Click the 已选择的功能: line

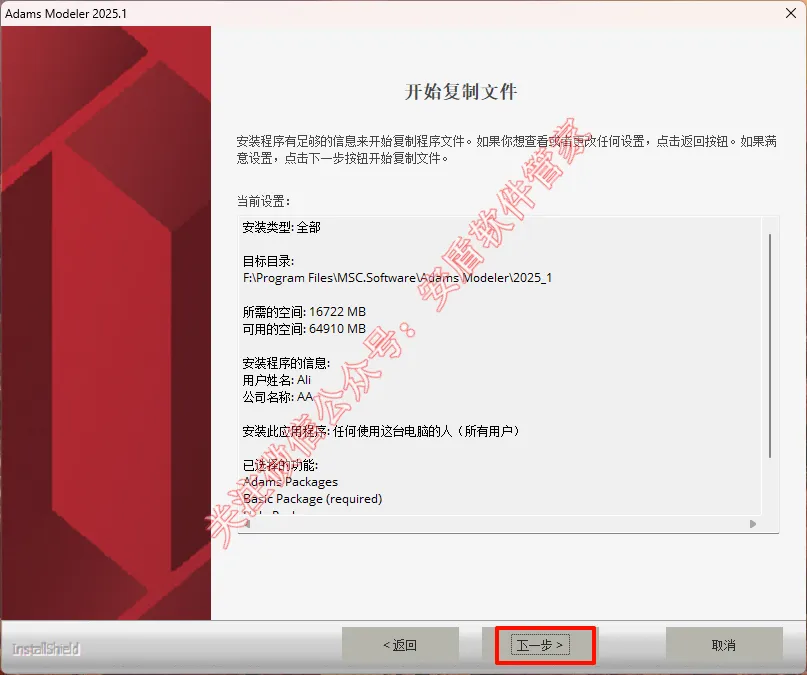[x=280, y=465]
